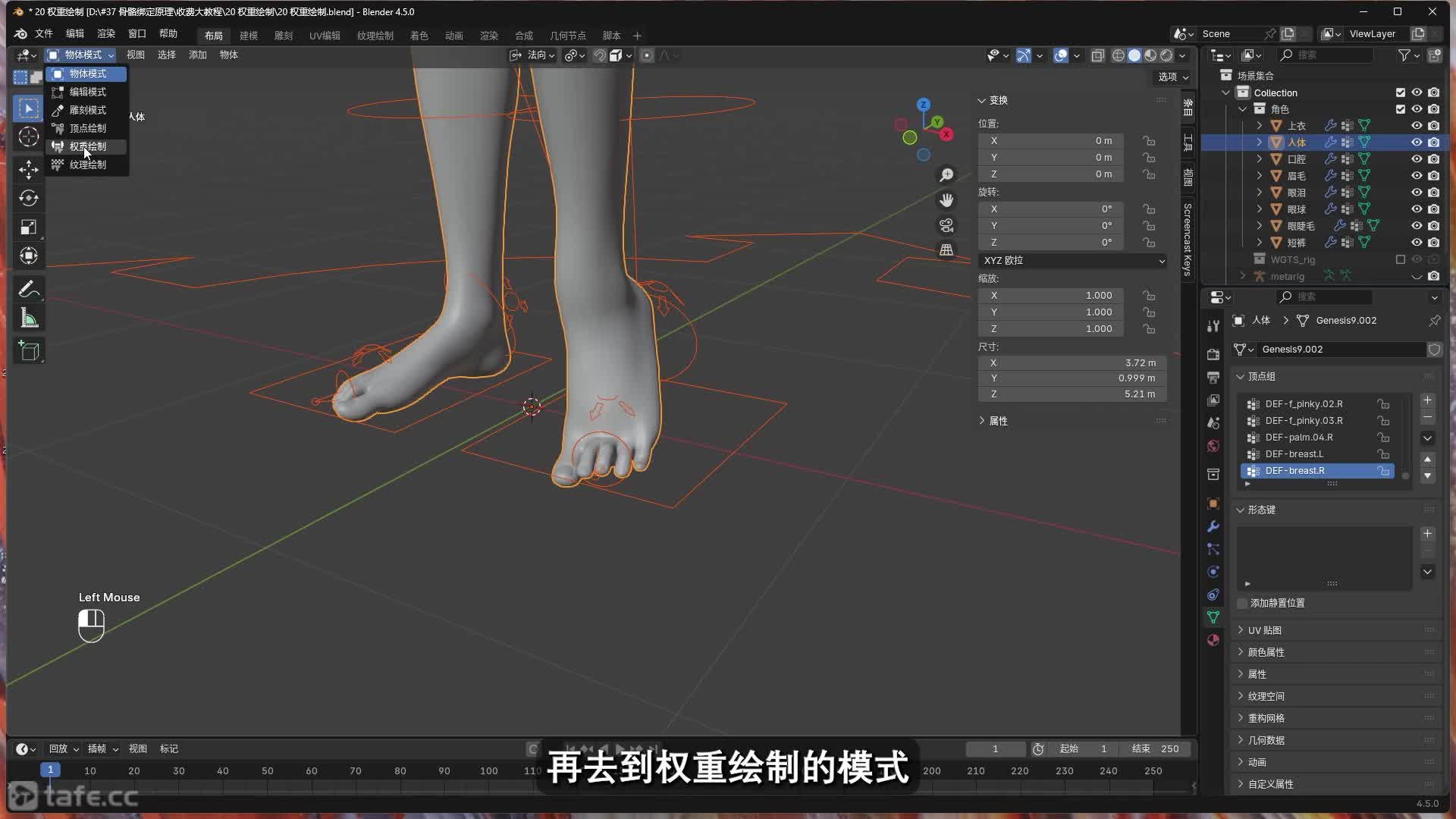
Task: Open the Physics properties tab
Action: 1213,572
